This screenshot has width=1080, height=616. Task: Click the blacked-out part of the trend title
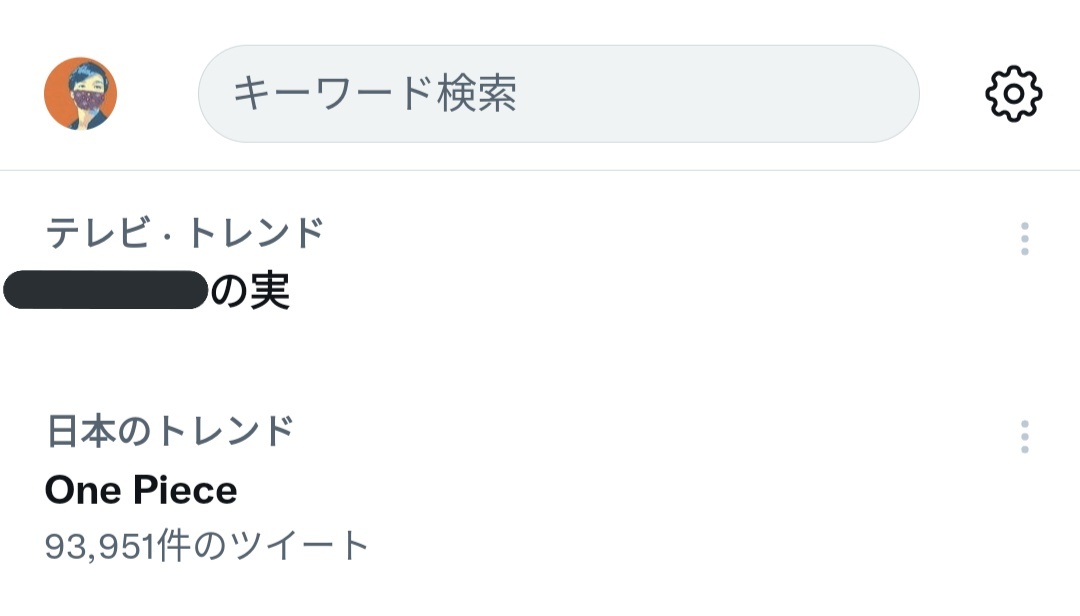coord(105,290)
